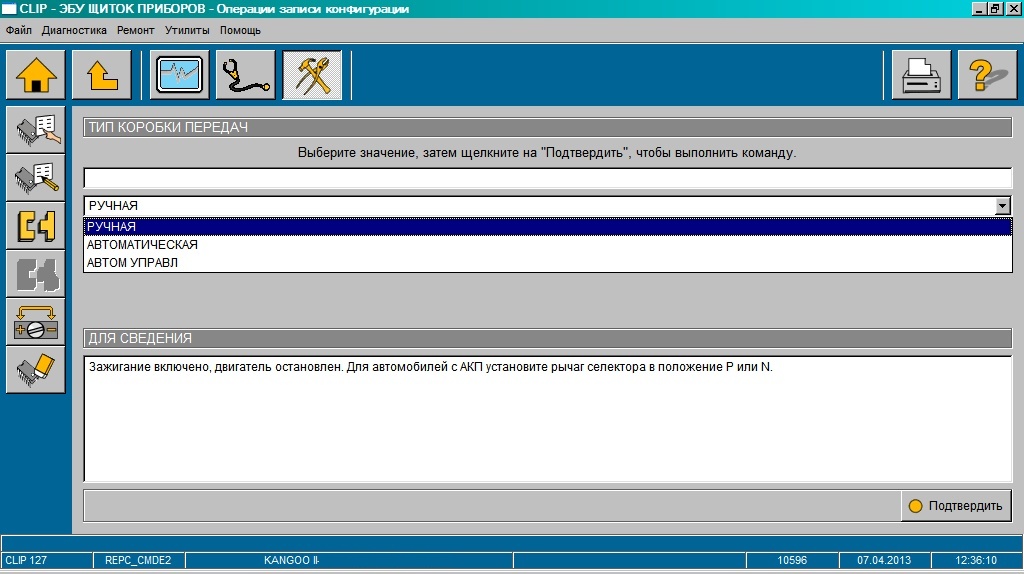Collapse the gearbox type dropdown arrow
This screenshot has height=574, width=1024.
[x=1002, y=206]
